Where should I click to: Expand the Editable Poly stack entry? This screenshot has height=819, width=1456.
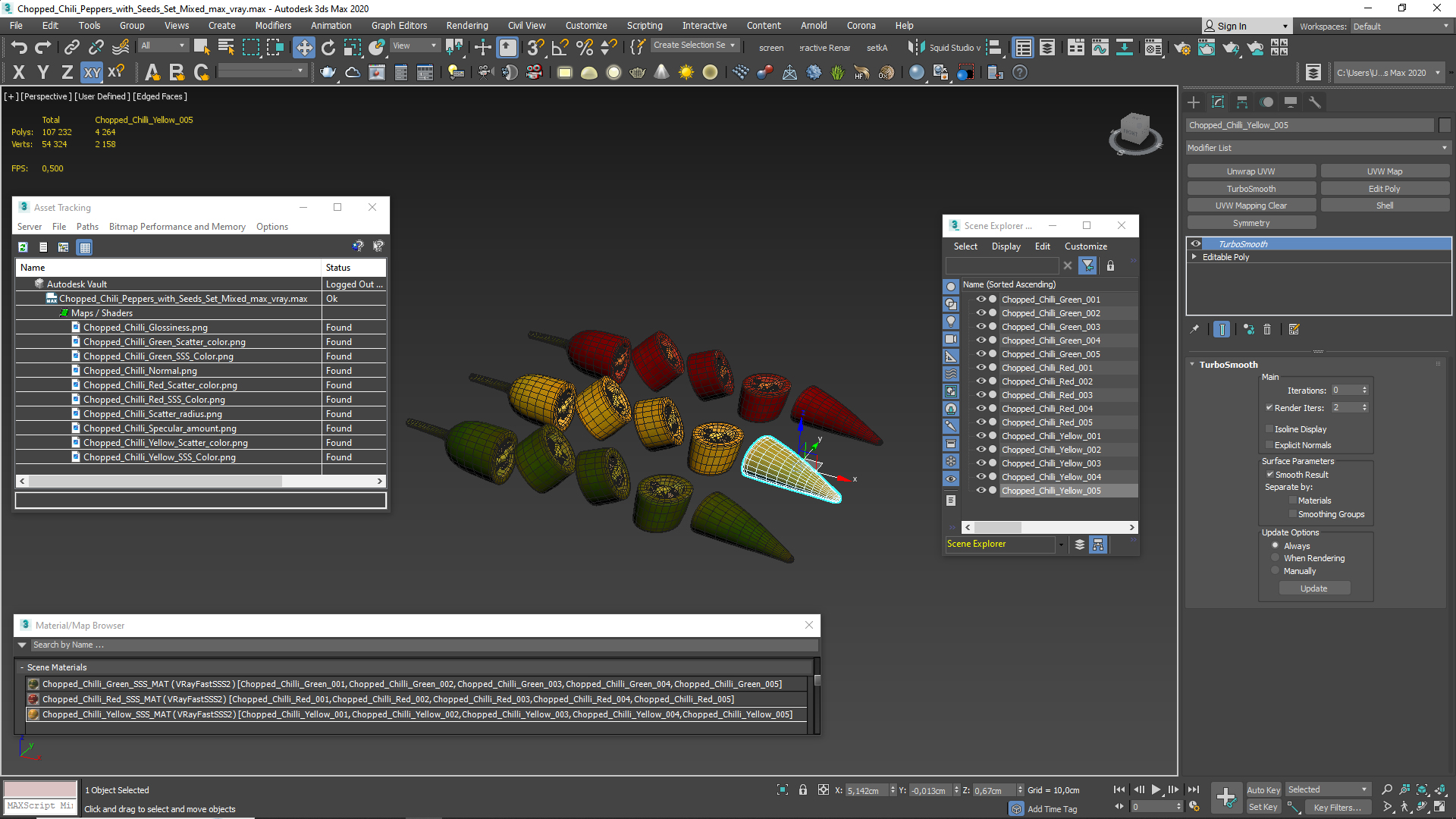[x=1194, y=257]
